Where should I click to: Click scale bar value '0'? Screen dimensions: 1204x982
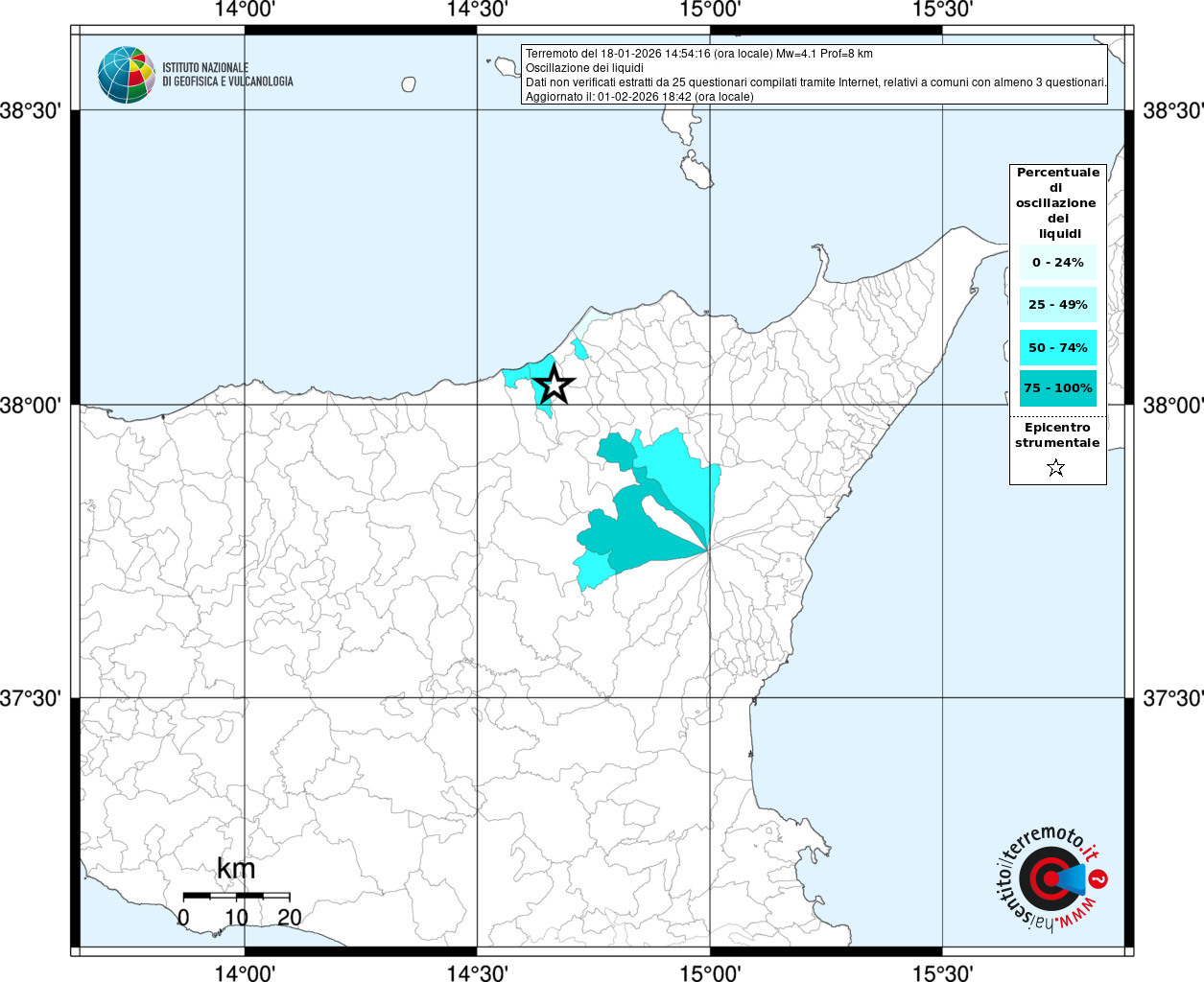[x=183, y=918]
